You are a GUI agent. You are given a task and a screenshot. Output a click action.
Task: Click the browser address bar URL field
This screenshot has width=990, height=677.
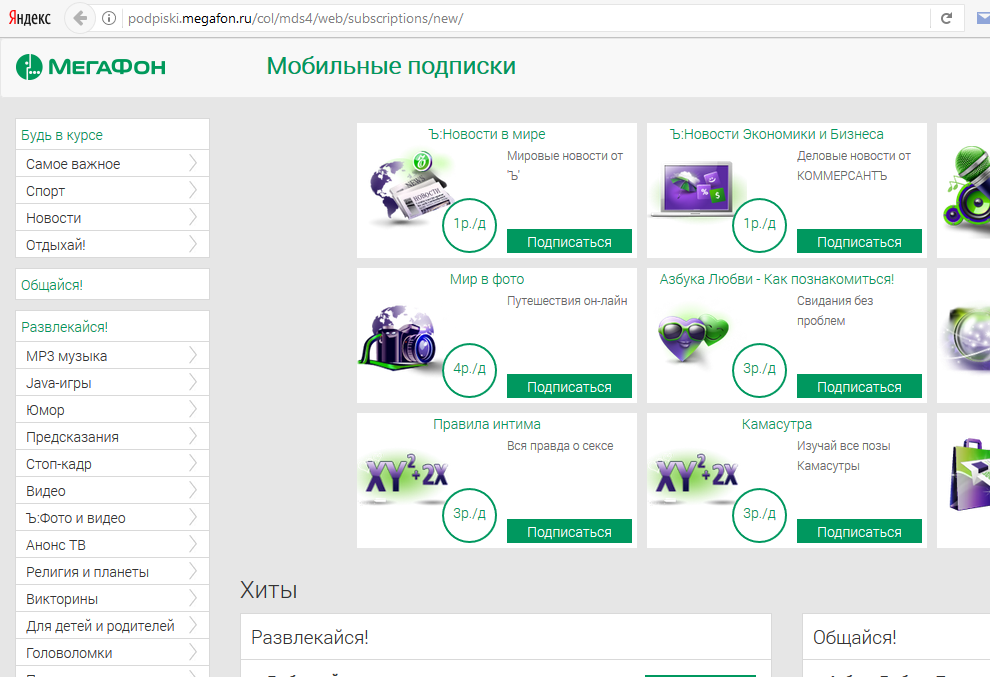point(500,18)
